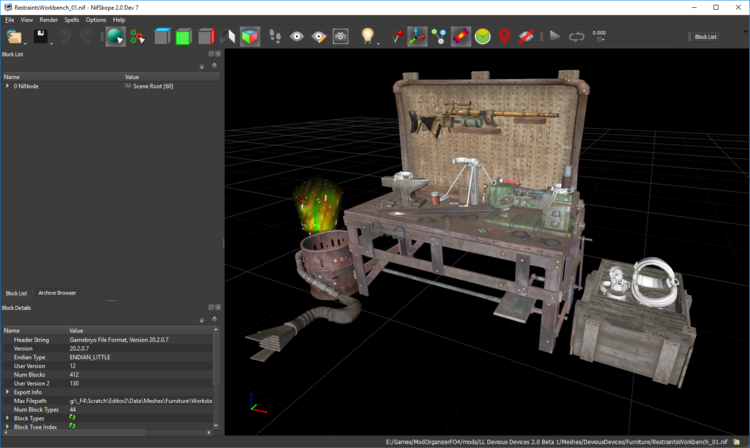Open save file dropdown arrow

coord(51,44)
